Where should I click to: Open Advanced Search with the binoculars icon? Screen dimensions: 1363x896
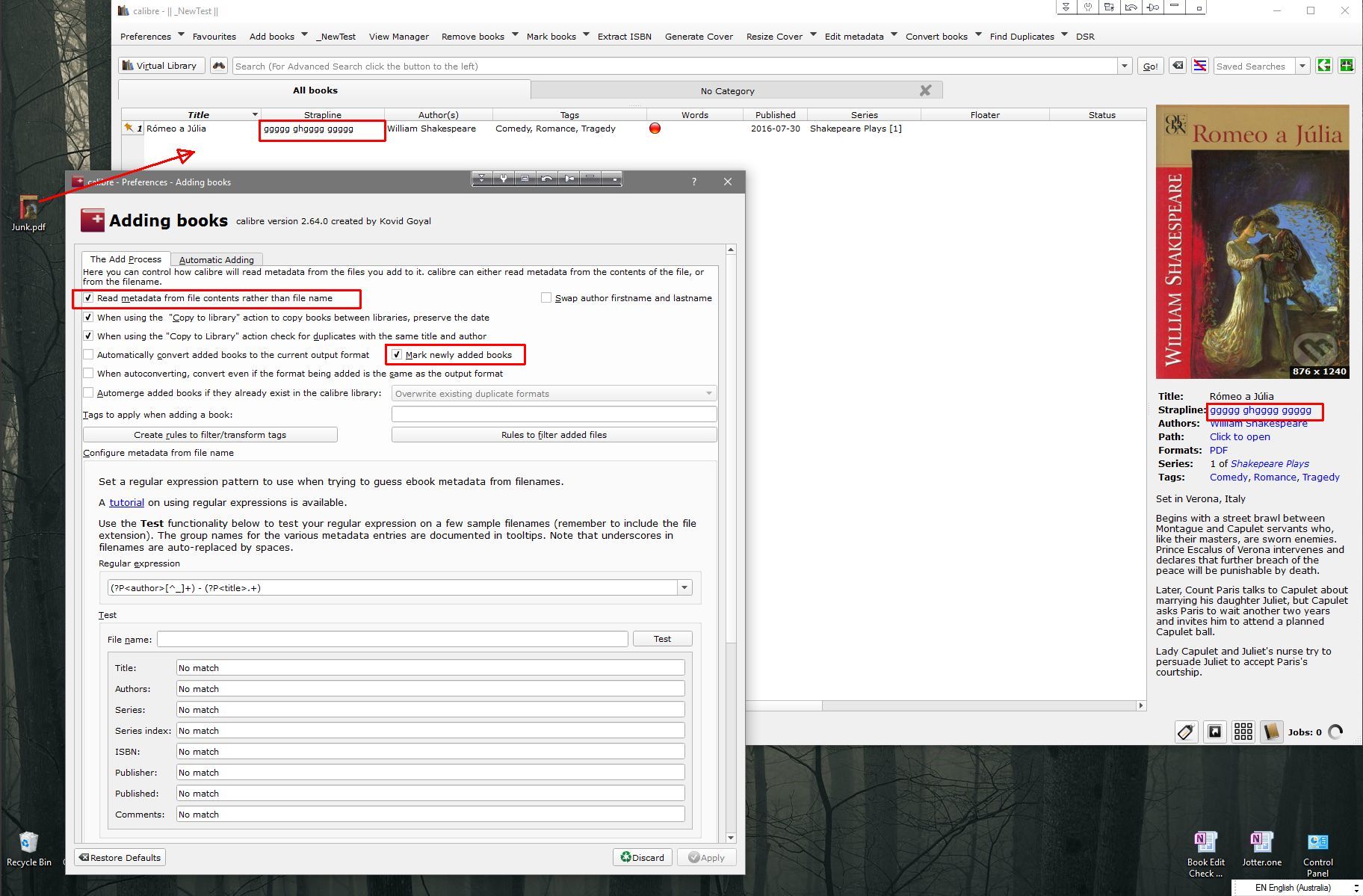[219, 66]
